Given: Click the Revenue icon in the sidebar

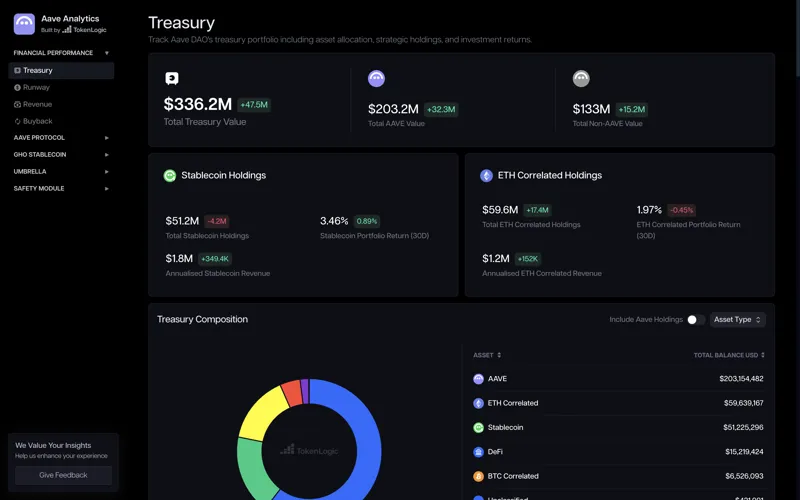Looking at the screenshot, I should 17,104.
